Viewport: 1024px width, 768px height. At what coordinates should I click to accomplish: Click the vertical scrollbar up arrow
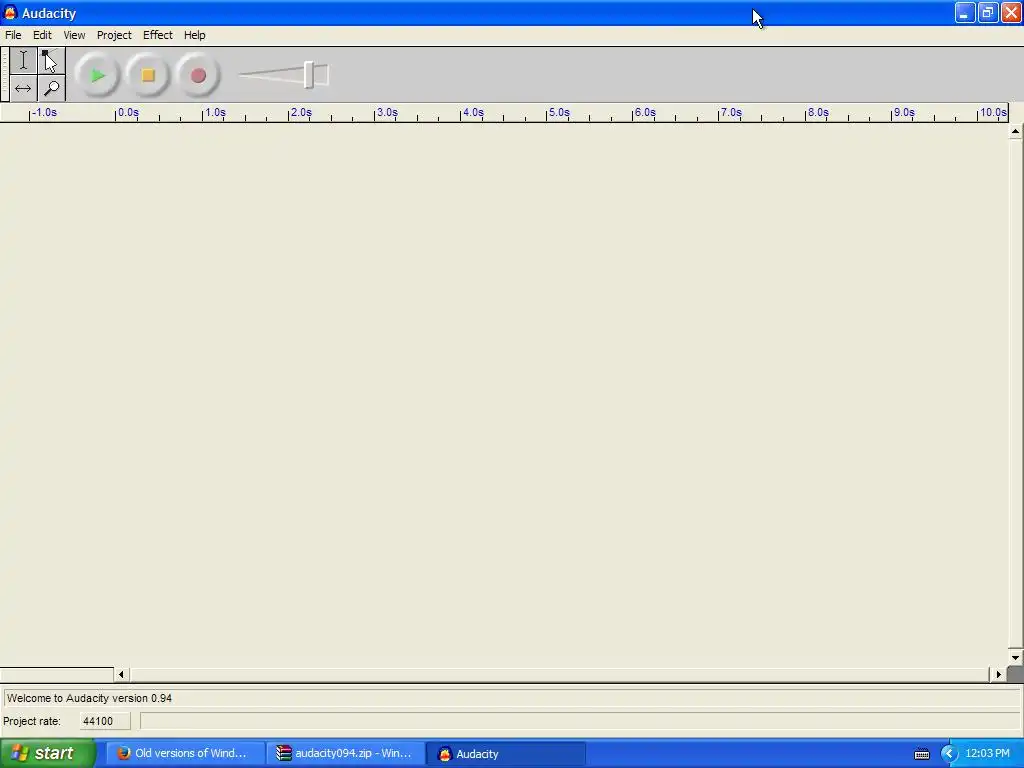click(1015, 131)
